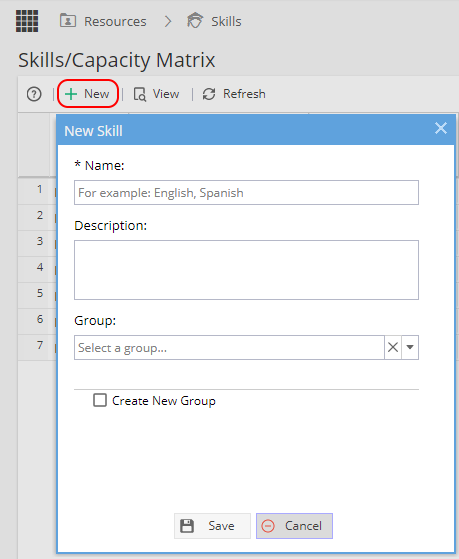Click the Skills graduate icon in breadcrumb

point(195,20)
